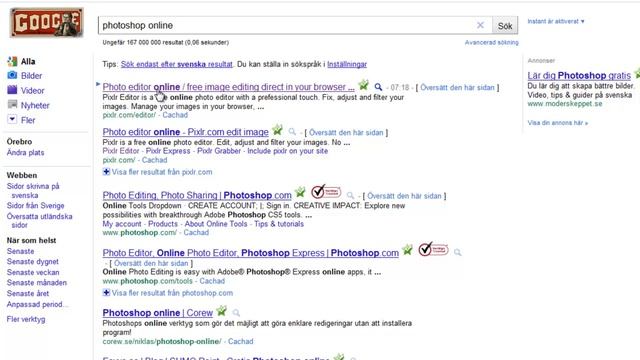Expand more results from pixlr.com plus icon
The width and height of the screenshot is (640, 360).
pos(106,172)
